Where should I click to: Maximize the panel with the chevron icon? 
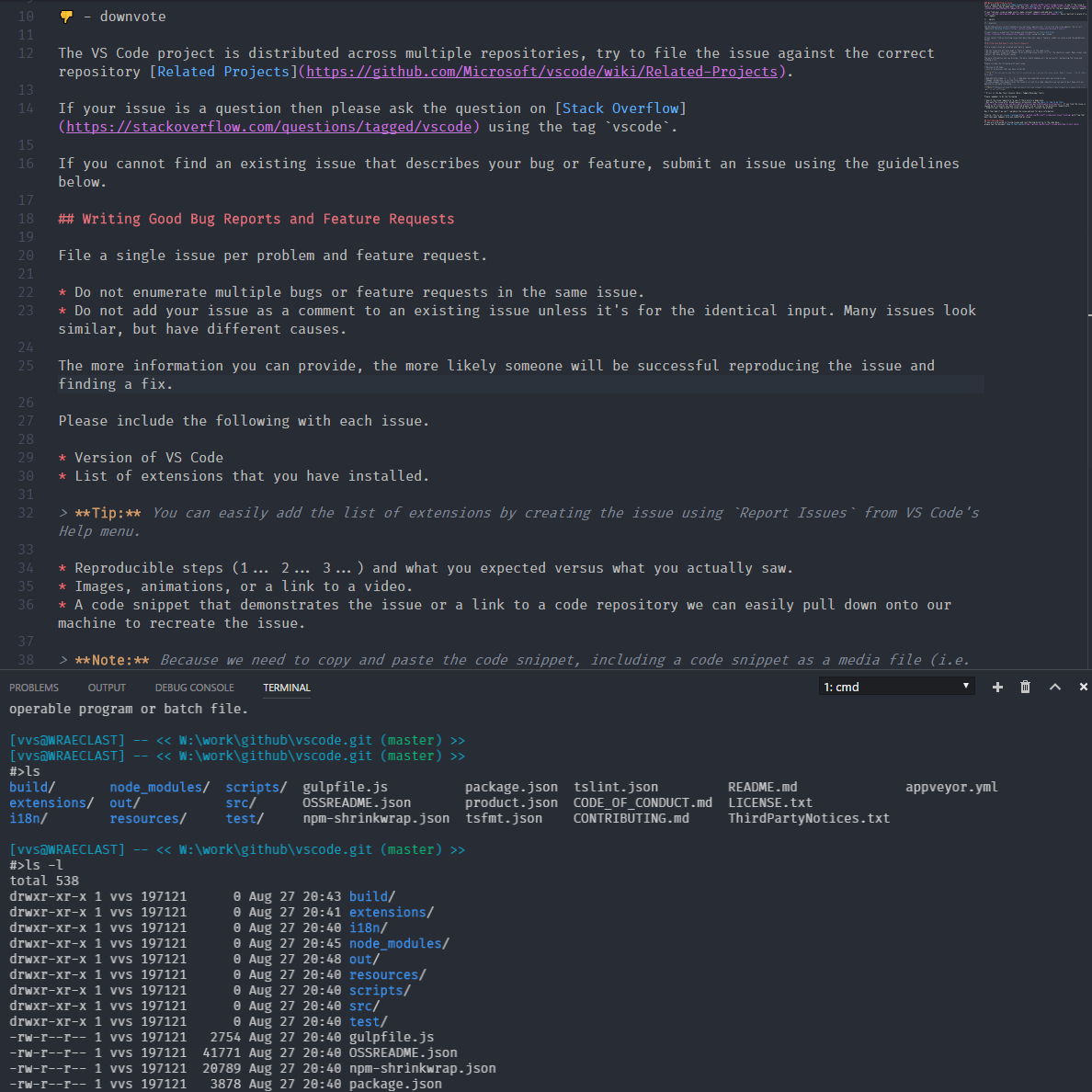1055,686
